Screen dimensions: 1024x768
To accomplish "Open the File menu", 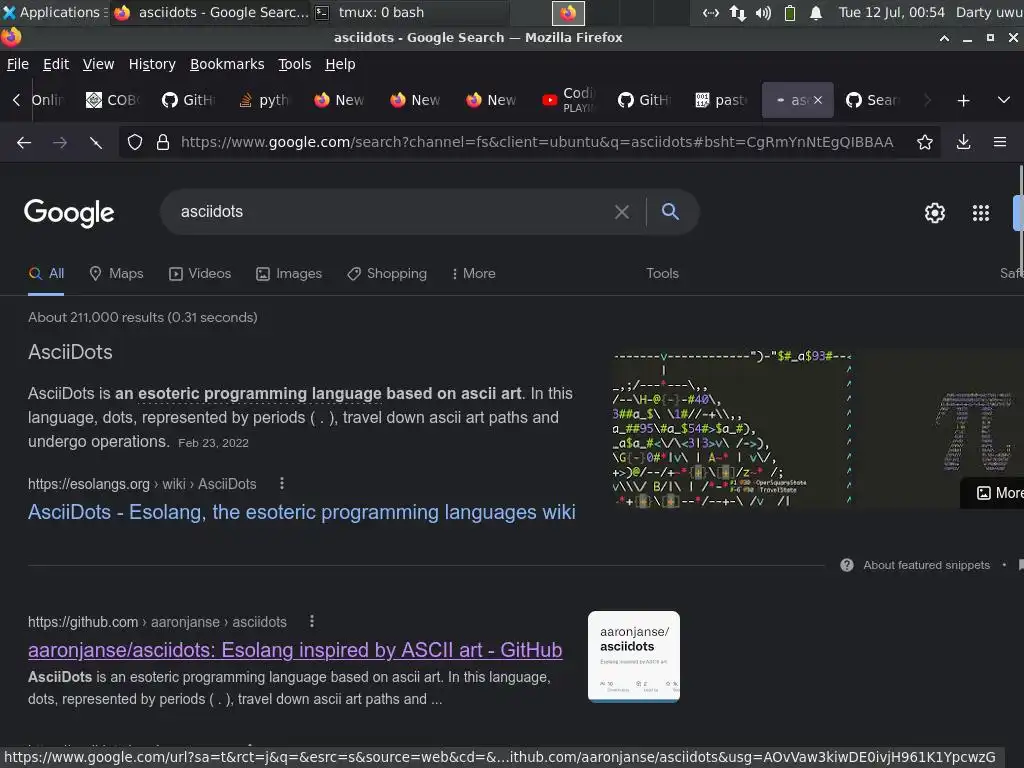I will 18,64.
